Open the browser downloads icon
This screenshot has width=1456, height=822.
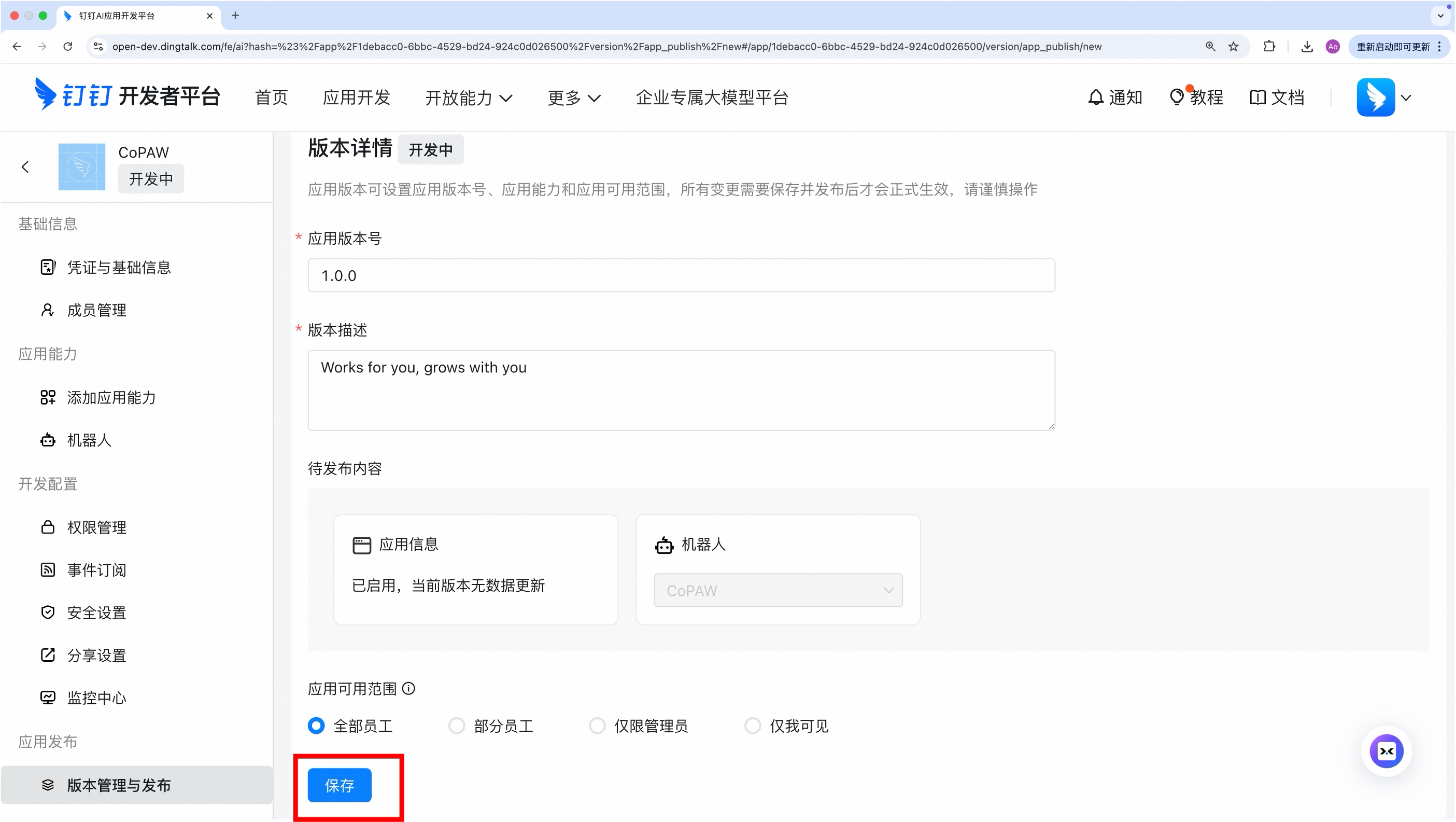(x=1307, y=46)
